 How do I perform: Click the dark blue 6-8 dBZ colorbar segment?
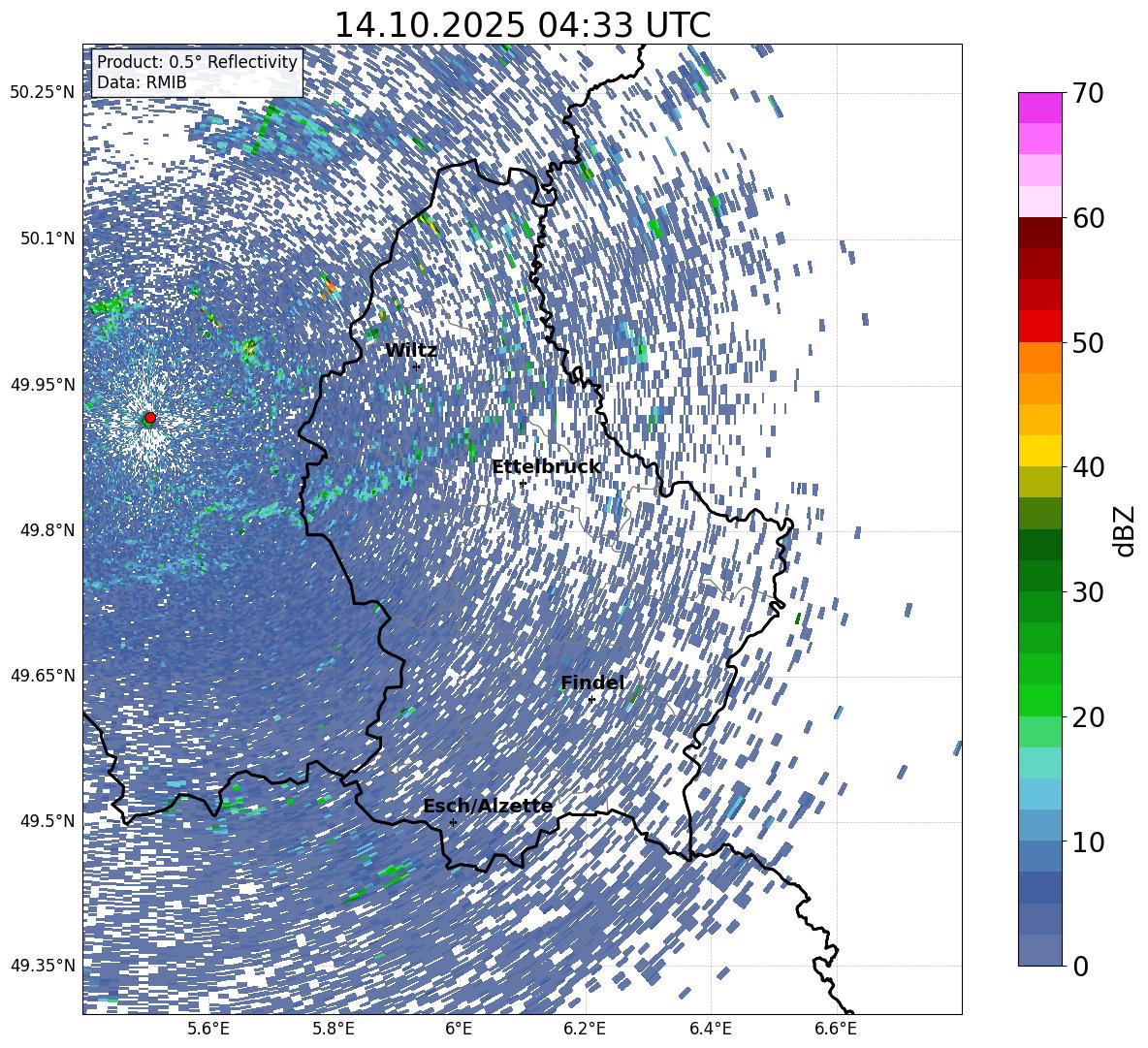click(1039, 887)
